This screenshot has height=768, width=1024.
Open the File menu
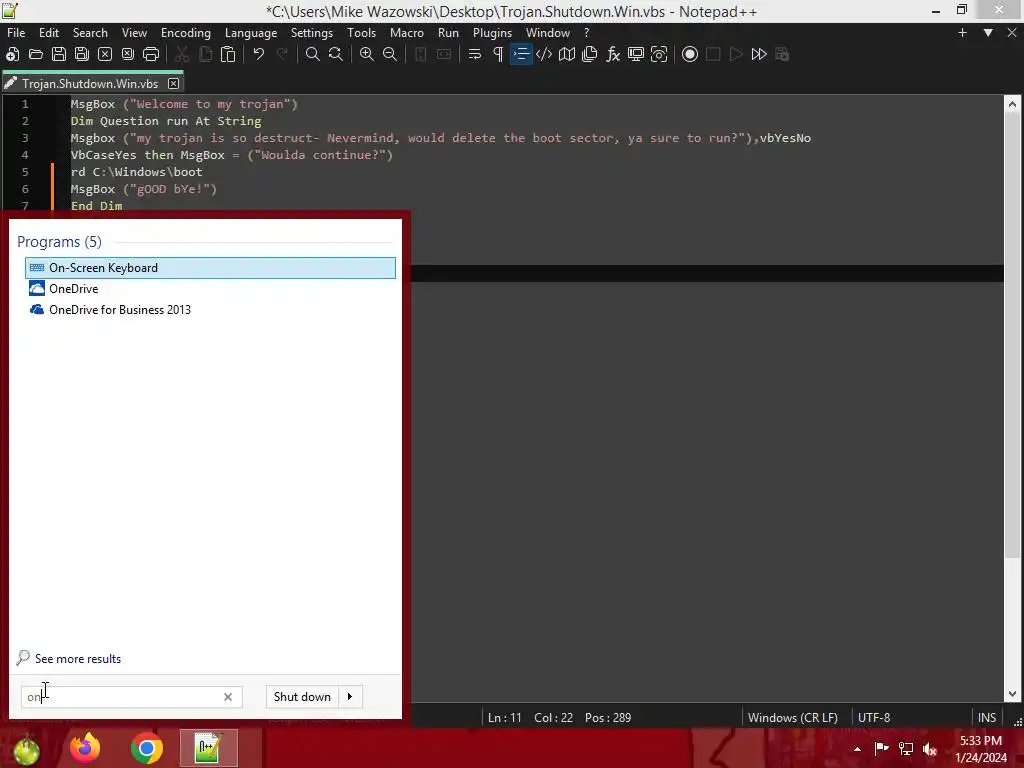click(x=16, y=33)
